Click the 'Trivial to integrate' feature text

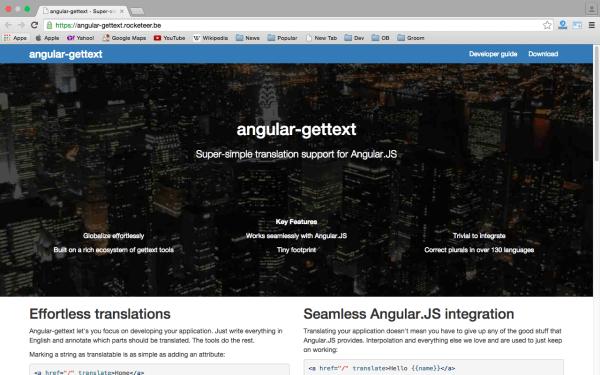[x=479, y=236]
